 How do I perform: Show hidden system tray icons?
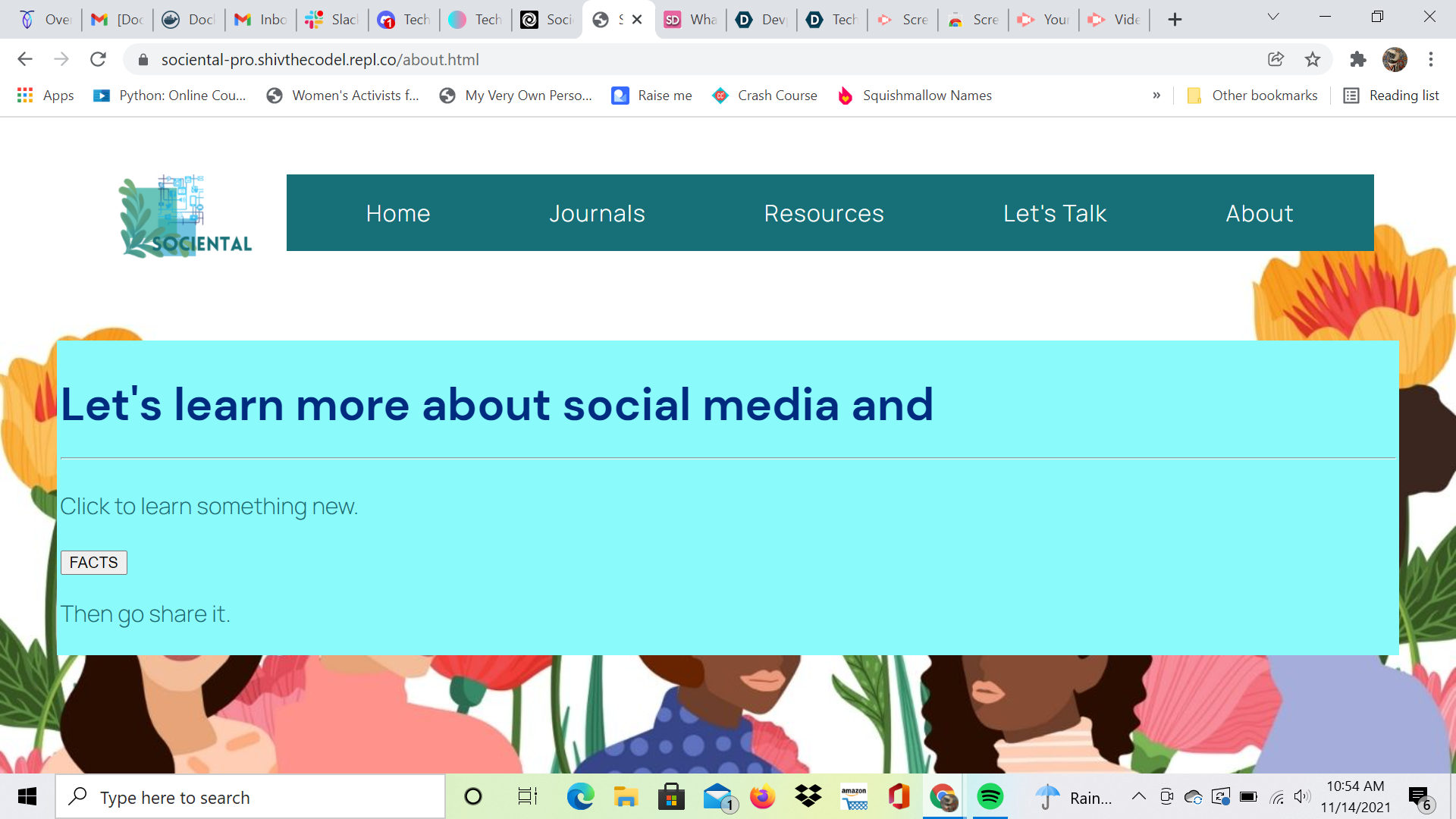[x=1138, y=796]
